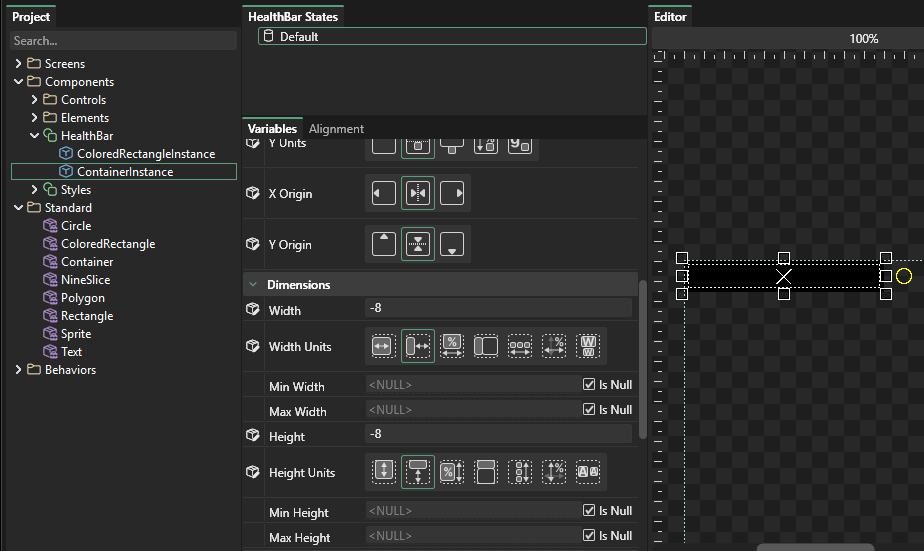Set X Origin to left alignment
Image resolution: width=924 pixels, height=551 pixels.
384,193
